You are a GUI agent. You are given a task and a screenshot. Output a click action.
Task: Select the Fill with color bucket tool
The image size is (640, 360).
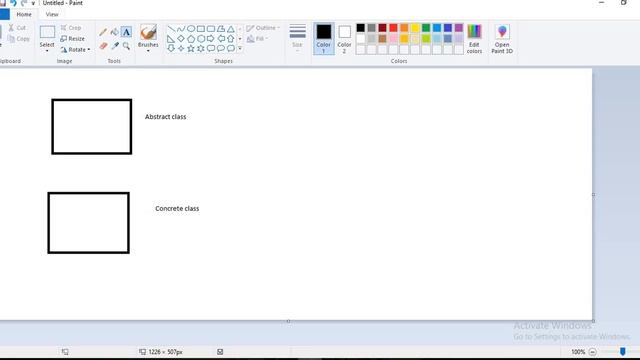115,32
